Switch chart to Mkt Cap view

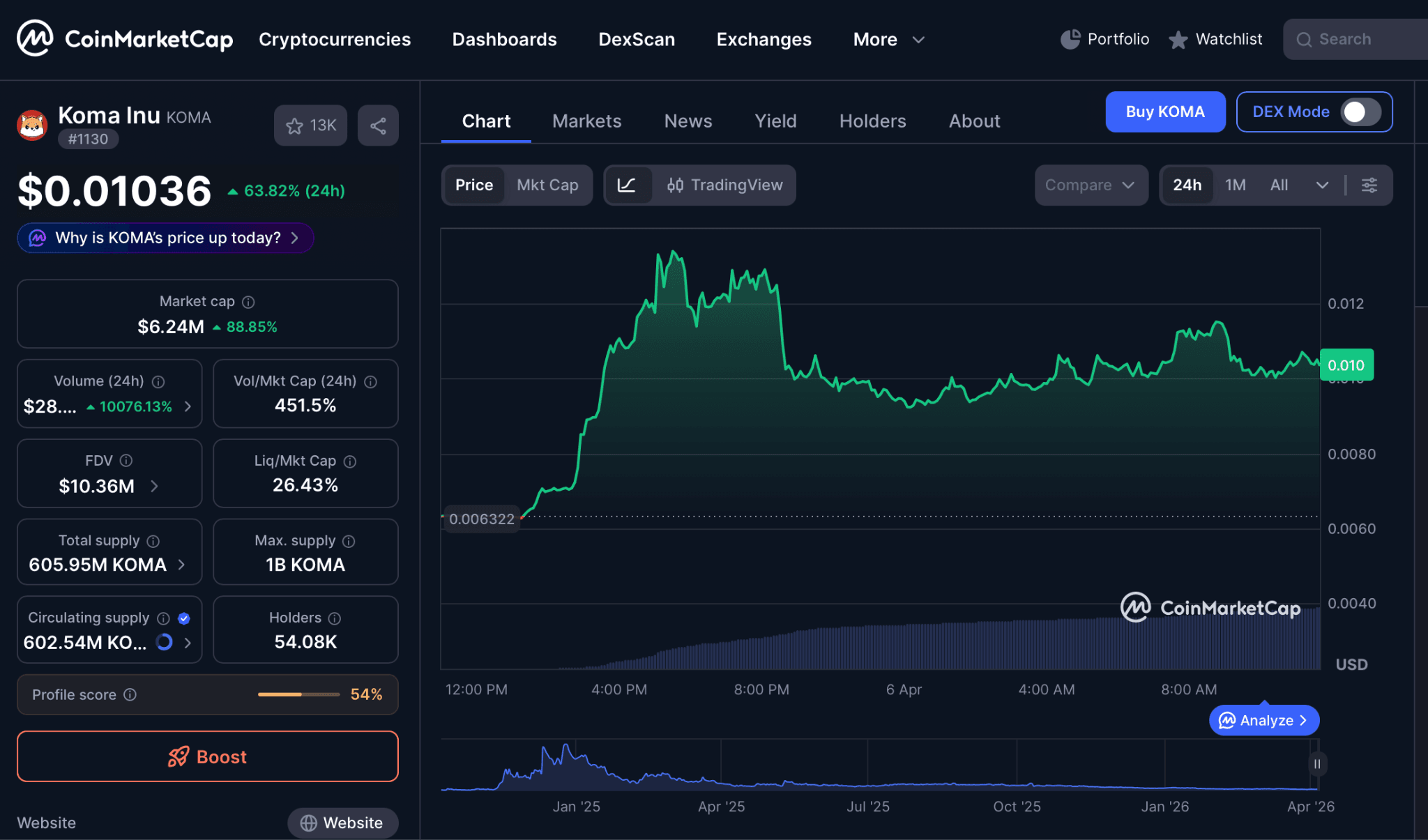[x=547, y=185]
